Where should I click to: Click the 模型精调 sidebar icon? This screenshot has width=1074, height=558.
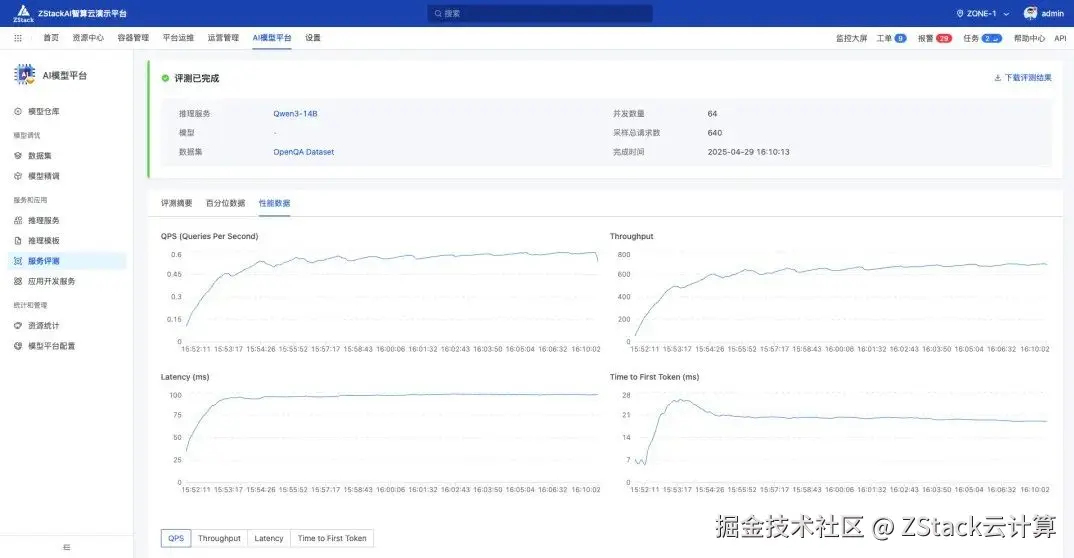(18, 177)
